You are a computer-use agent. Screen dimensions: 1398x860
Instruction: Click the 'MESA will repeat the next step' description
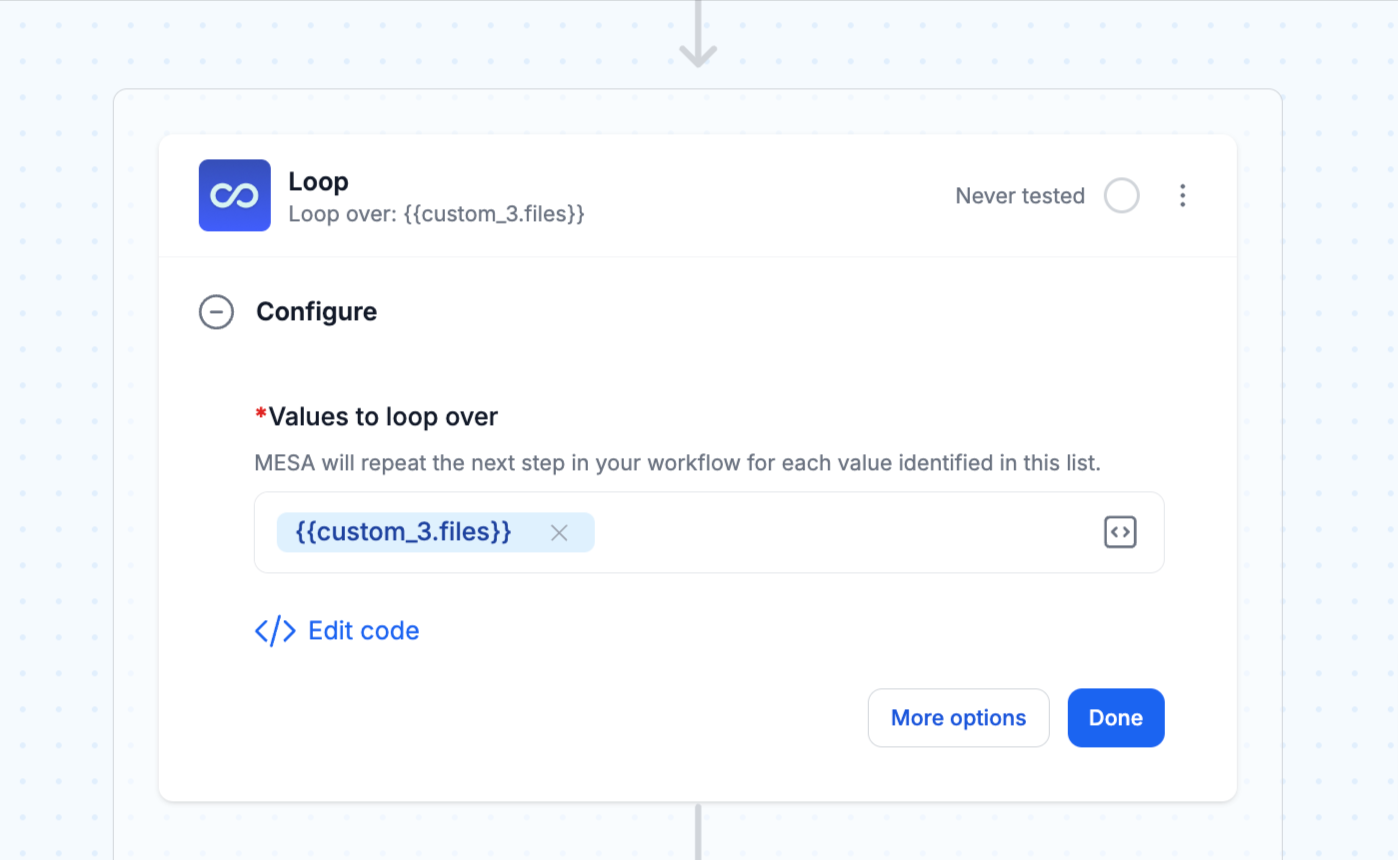(677, 464)
